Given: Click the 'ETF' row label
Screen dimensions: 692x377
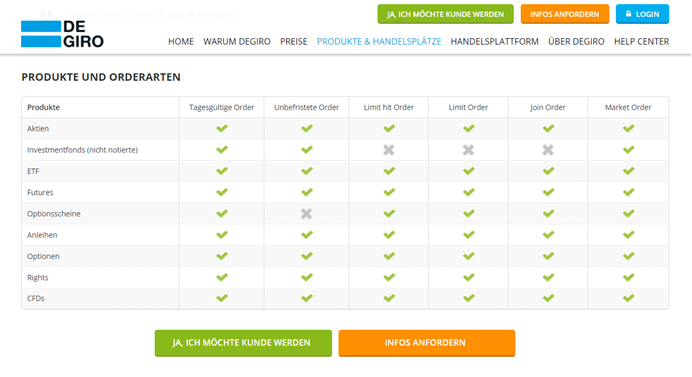Looking at the screenshot, I should pyautogui.click(x=33, y=171).
